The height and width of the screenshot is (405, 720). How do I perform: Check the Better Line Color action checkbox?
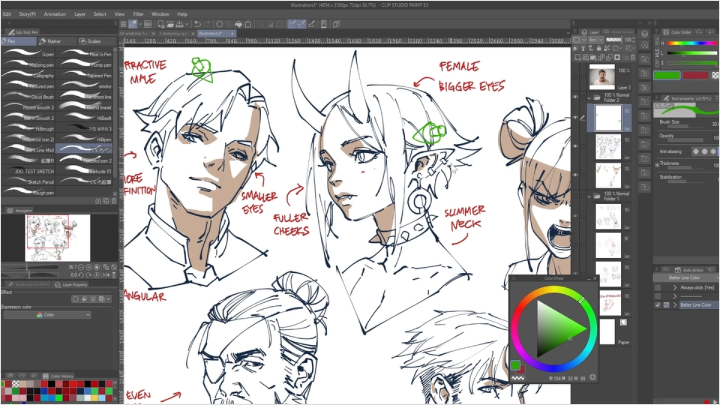[658, 305]
